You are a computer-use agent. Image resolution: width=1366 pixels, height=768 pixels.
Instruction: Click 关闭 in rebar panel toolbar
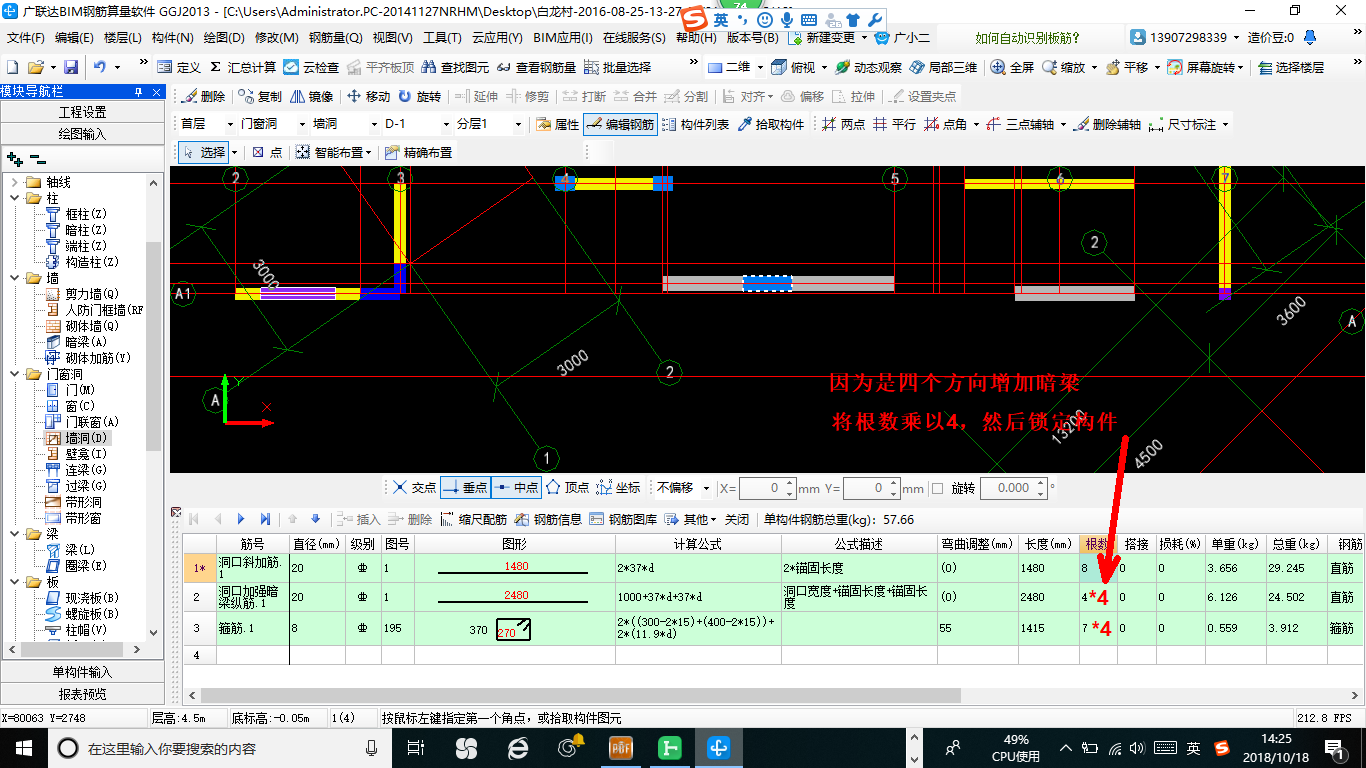coord(737,519)
